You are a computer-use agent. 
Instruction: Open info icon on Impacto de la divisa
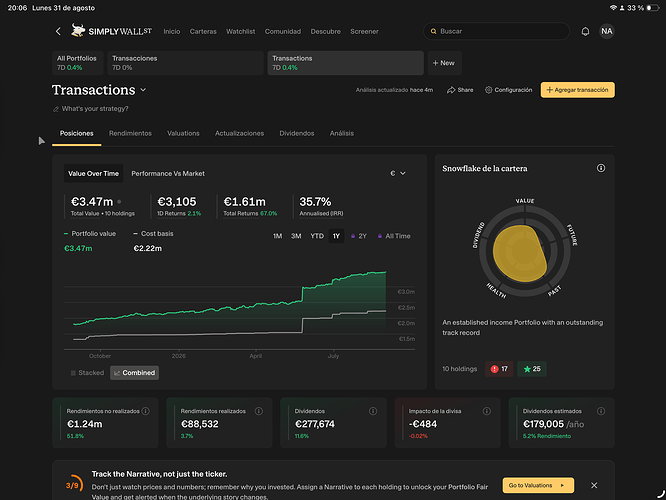coord(487,411)
